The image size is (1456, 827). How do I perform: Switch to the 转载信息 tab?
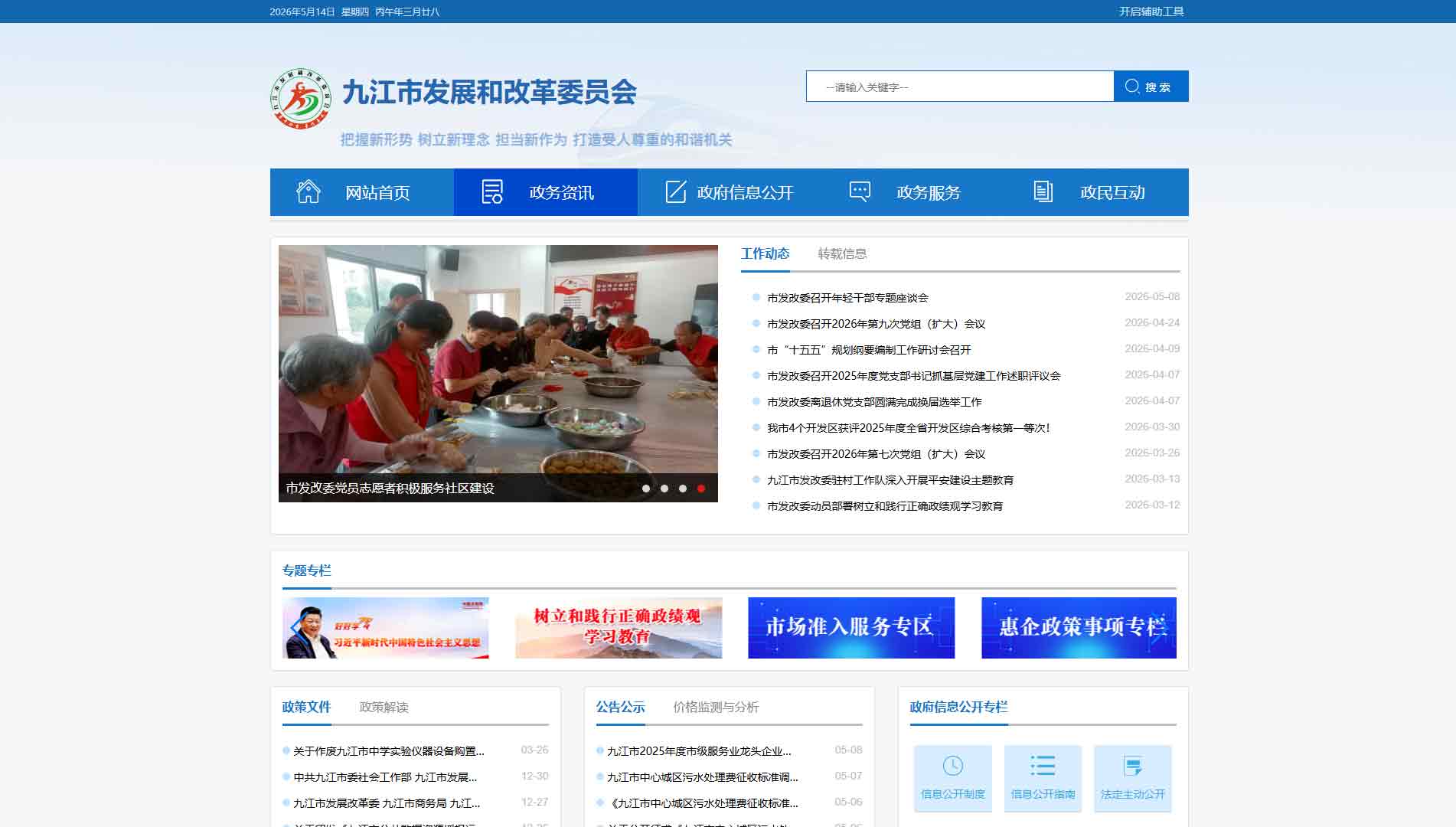click(x=842, y=253)
